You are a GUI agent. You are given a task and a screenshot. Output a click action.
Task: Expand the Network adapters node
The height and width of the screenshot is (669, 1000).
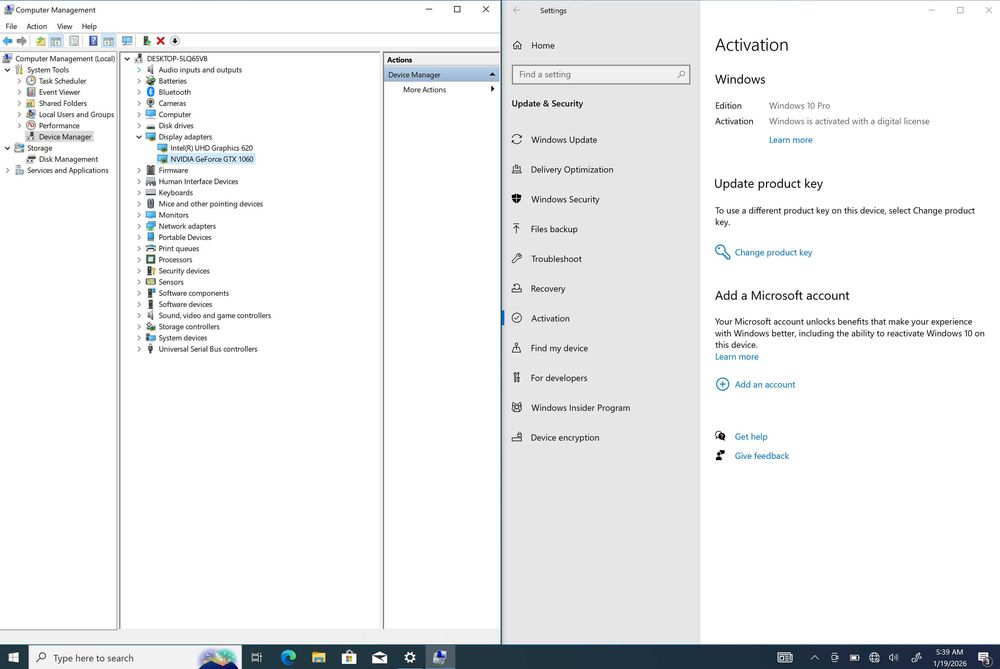point(139,226)
